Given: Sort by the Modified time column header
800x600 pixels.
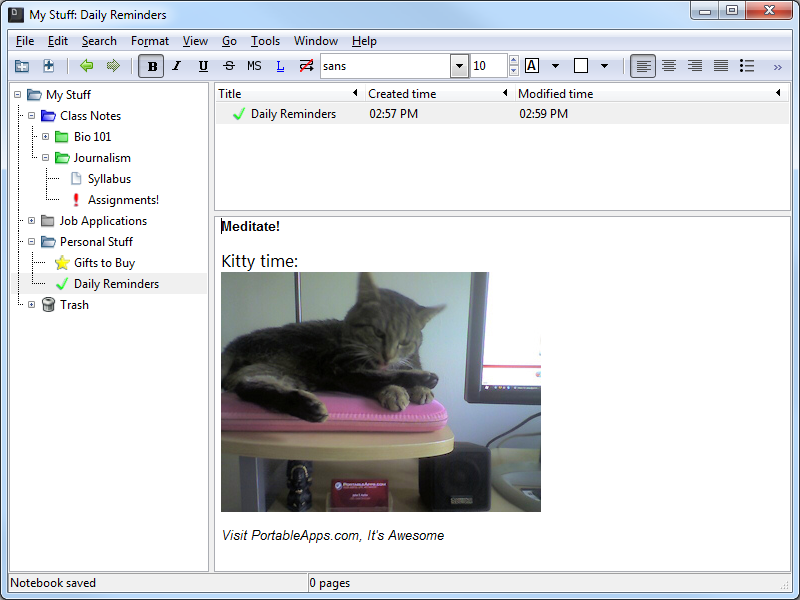Looking at the screenshot, I should pos(555,94).
